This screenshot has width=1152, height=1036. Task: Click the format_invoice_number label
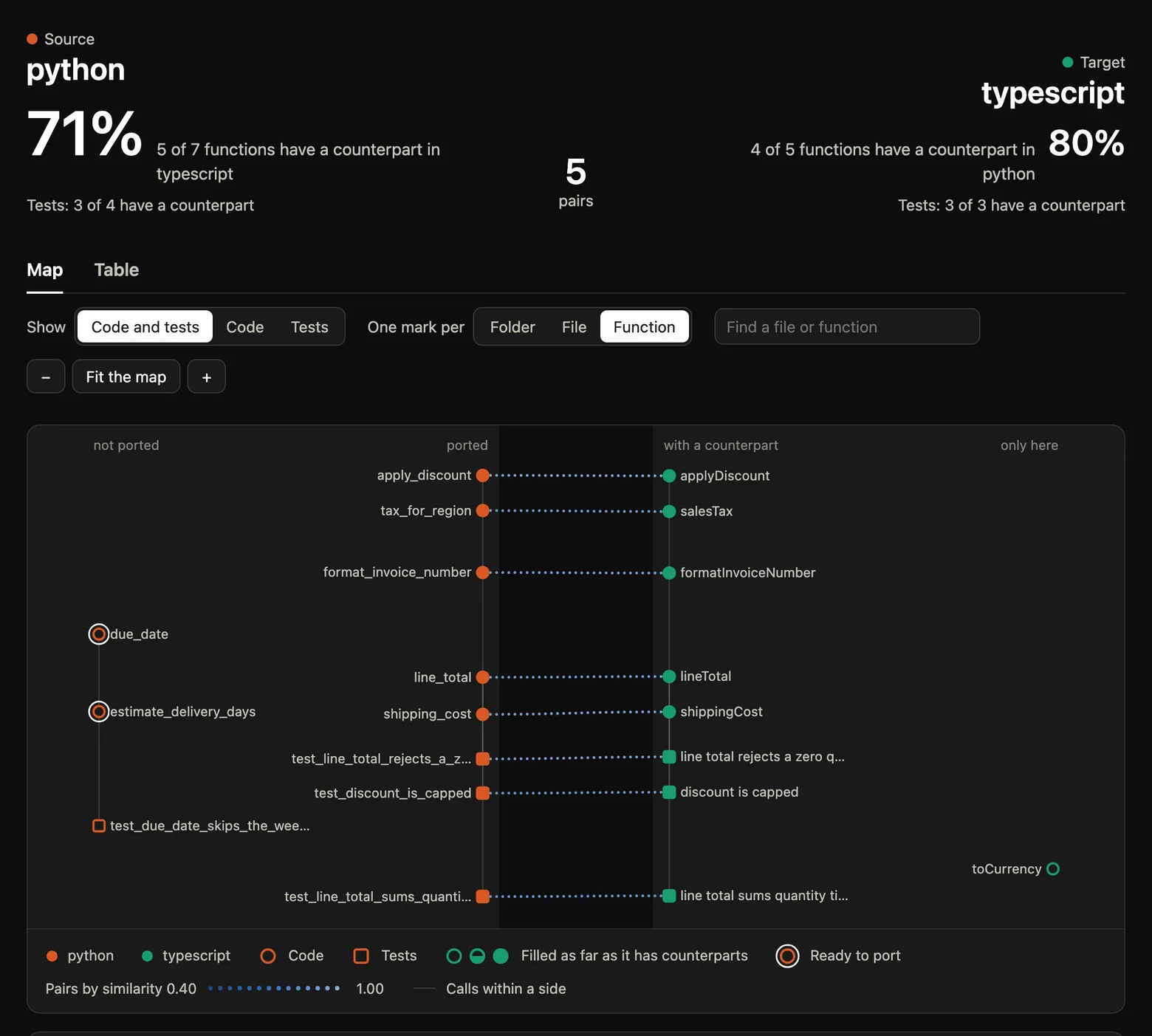(x=397, y=572)
